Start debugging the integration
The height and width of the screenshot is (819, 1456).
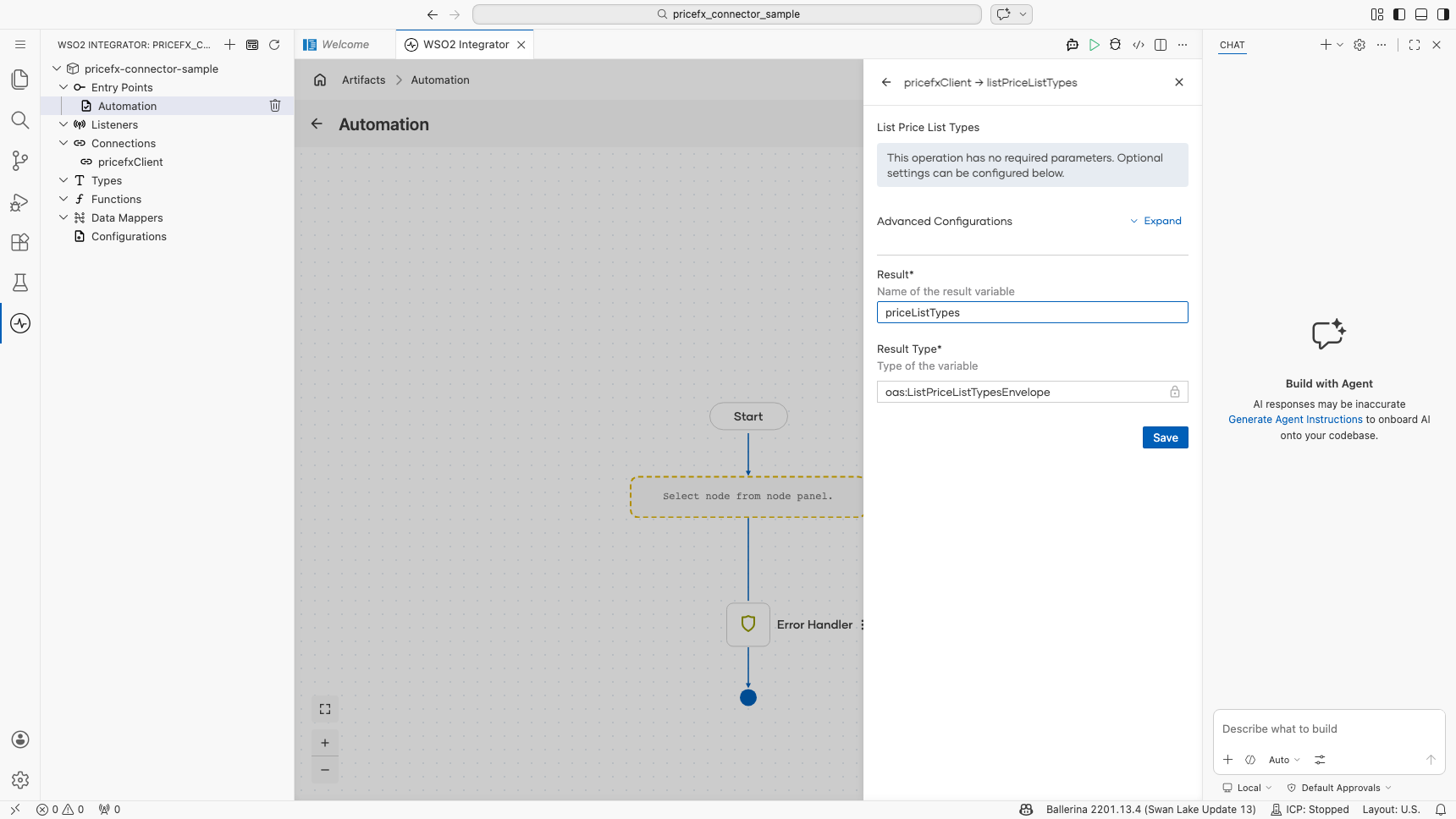click(1116, 45)
